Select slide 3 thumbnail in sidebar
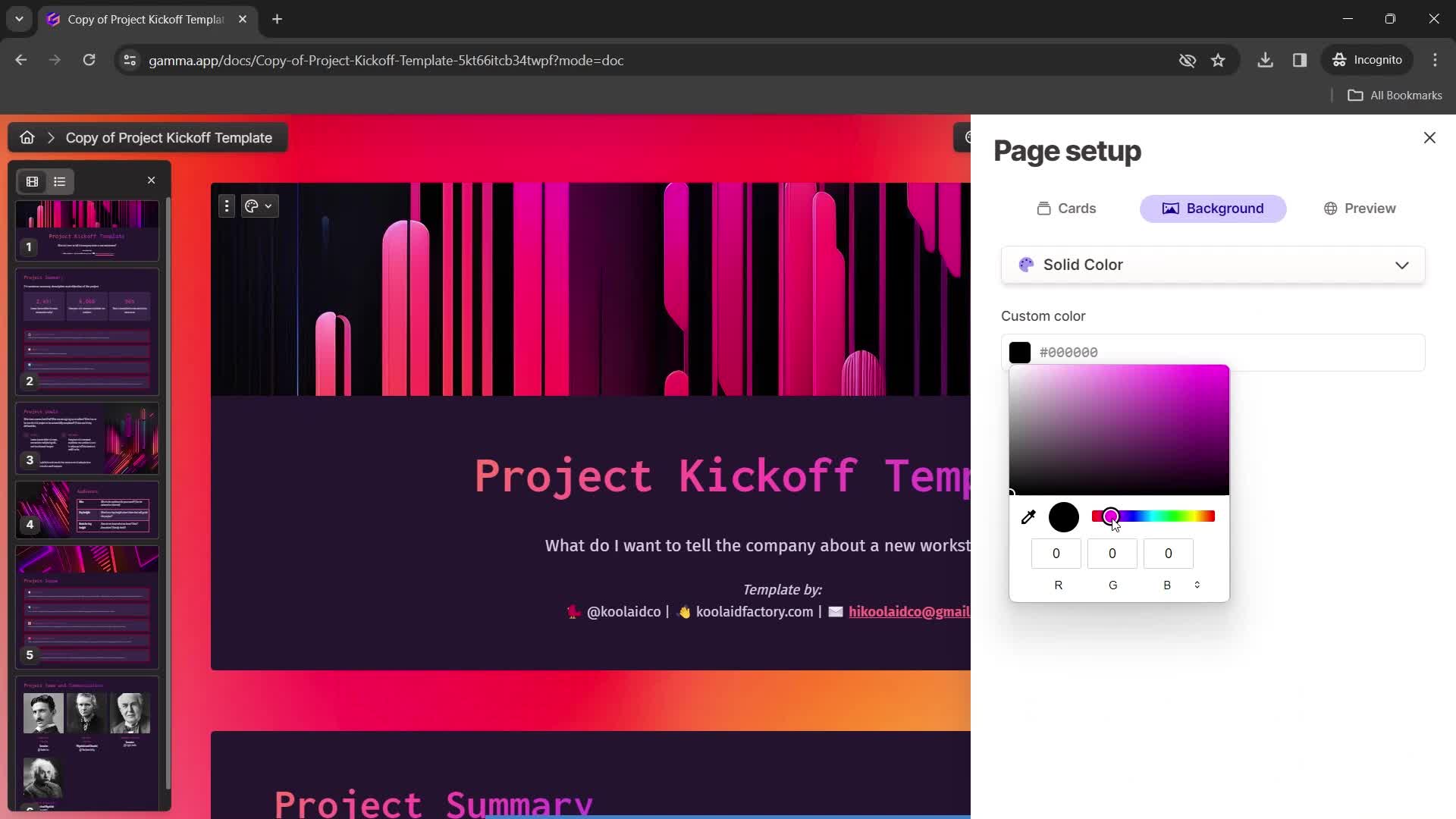This screenshot has width=1456, height=819. click(x=88, y=438)
